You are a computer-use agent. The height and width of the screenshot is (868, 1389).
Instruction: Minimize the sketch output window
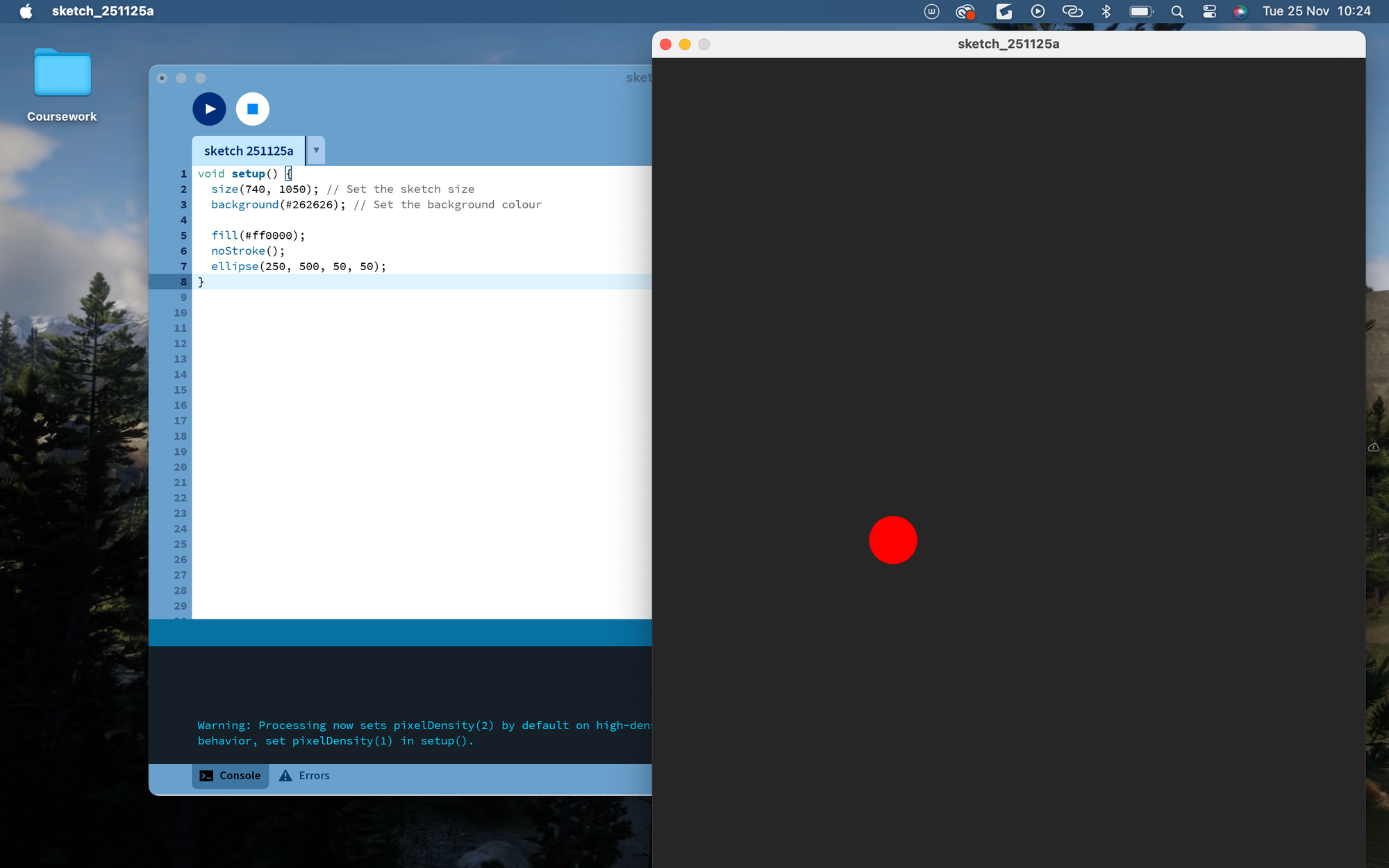(685, 44)
